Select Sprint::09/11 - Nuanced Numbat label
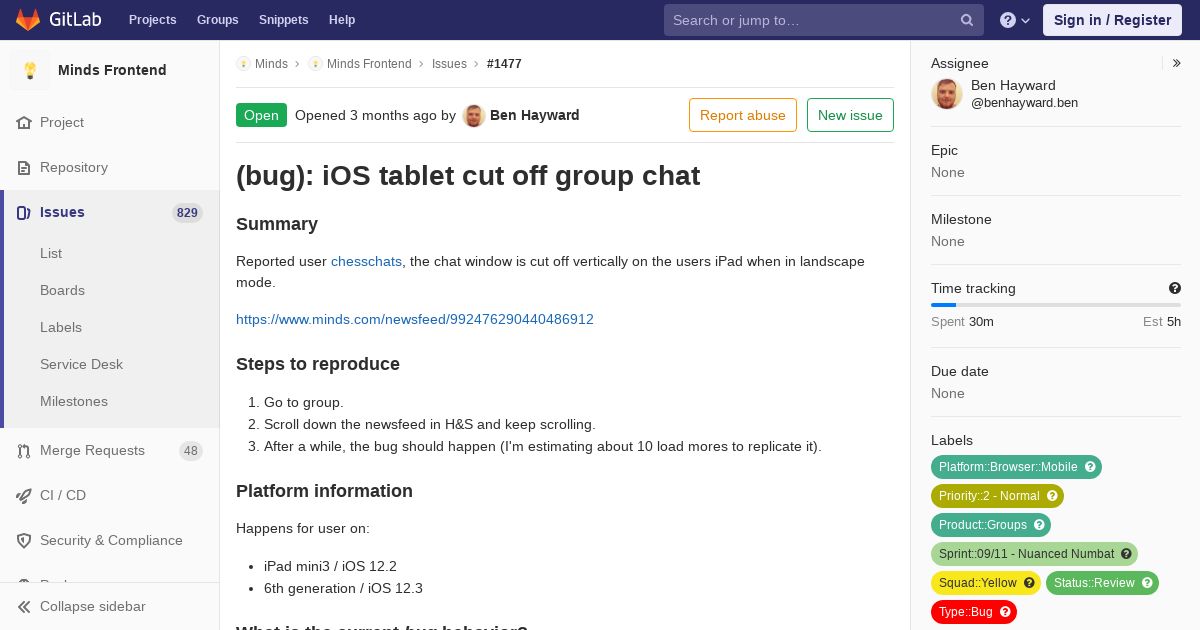 [1026, 554]
